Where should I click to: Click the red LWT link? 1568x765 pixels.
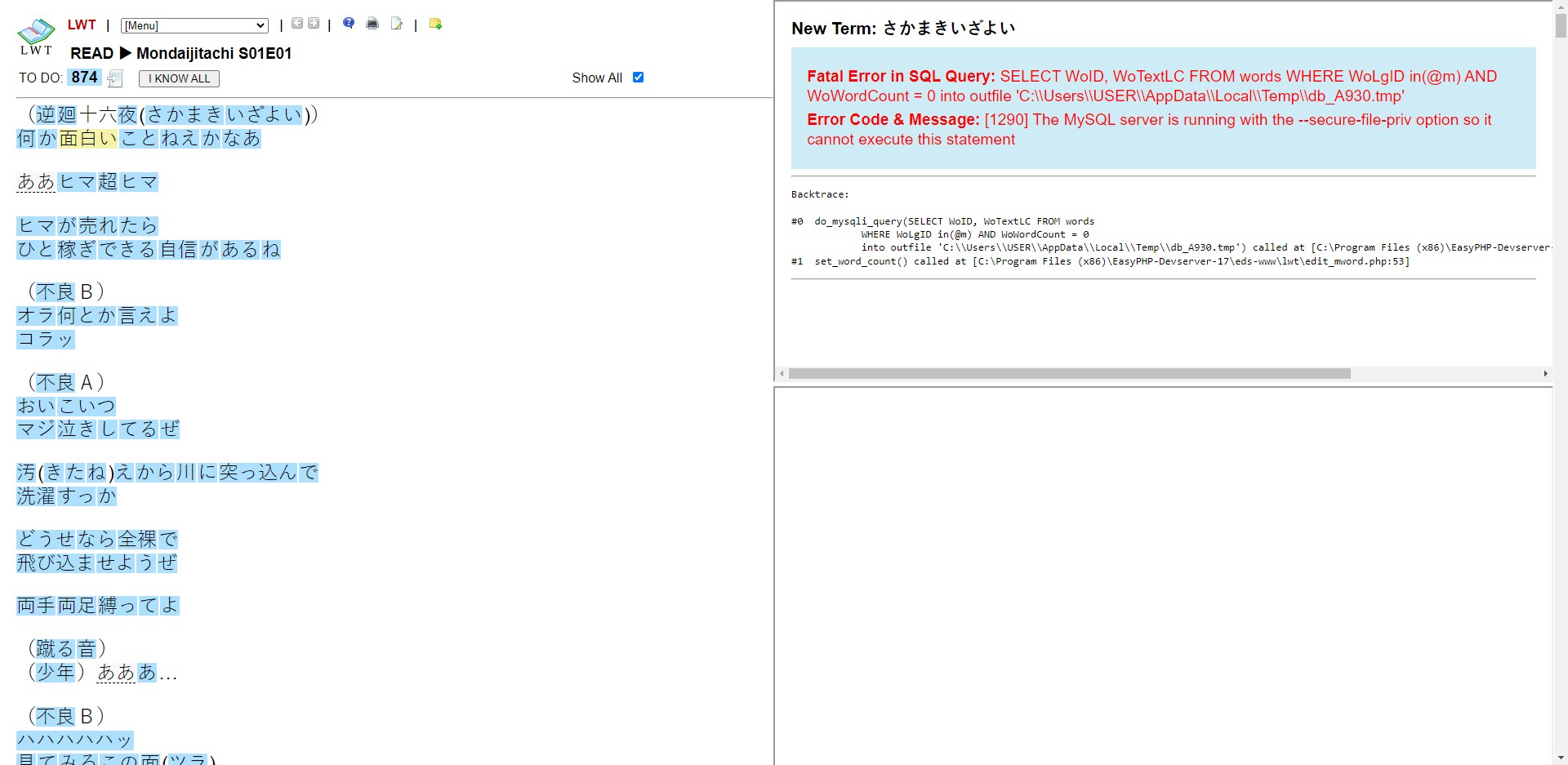pyautogui.click(x=82, y=24)
